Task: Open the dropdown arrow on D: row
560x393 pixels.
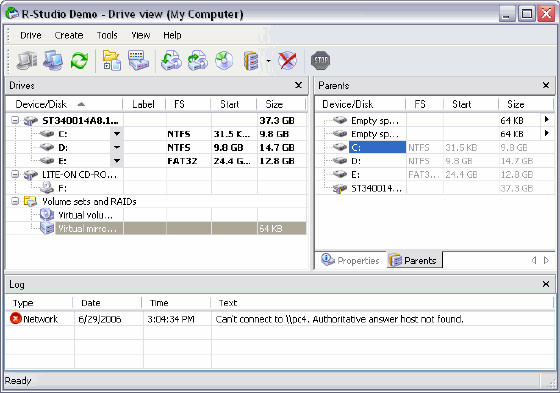Action: click(x=117, y=147)
